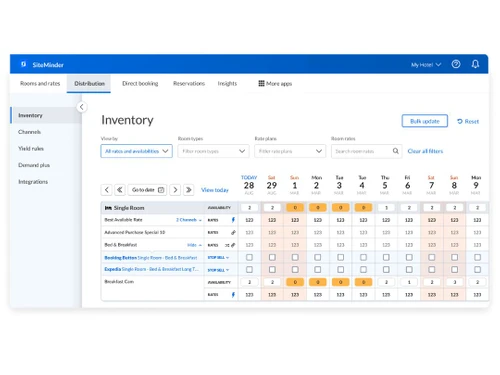
Task: Tick Expedia stop sell for the 28th
Action: coord(249,269)
